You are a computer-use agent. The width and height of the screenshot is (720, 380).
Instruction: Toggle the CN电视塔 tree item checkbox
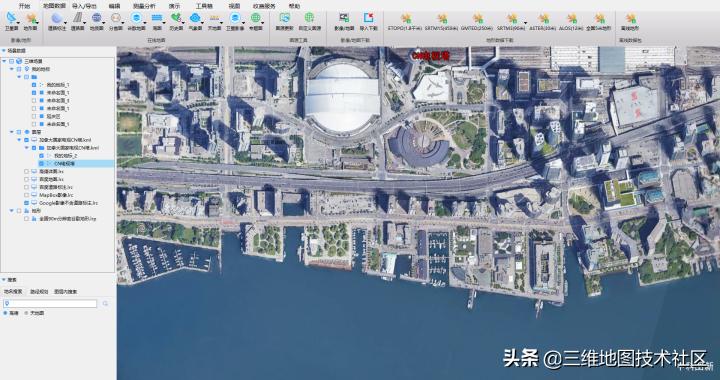click(x=41, y=163)
